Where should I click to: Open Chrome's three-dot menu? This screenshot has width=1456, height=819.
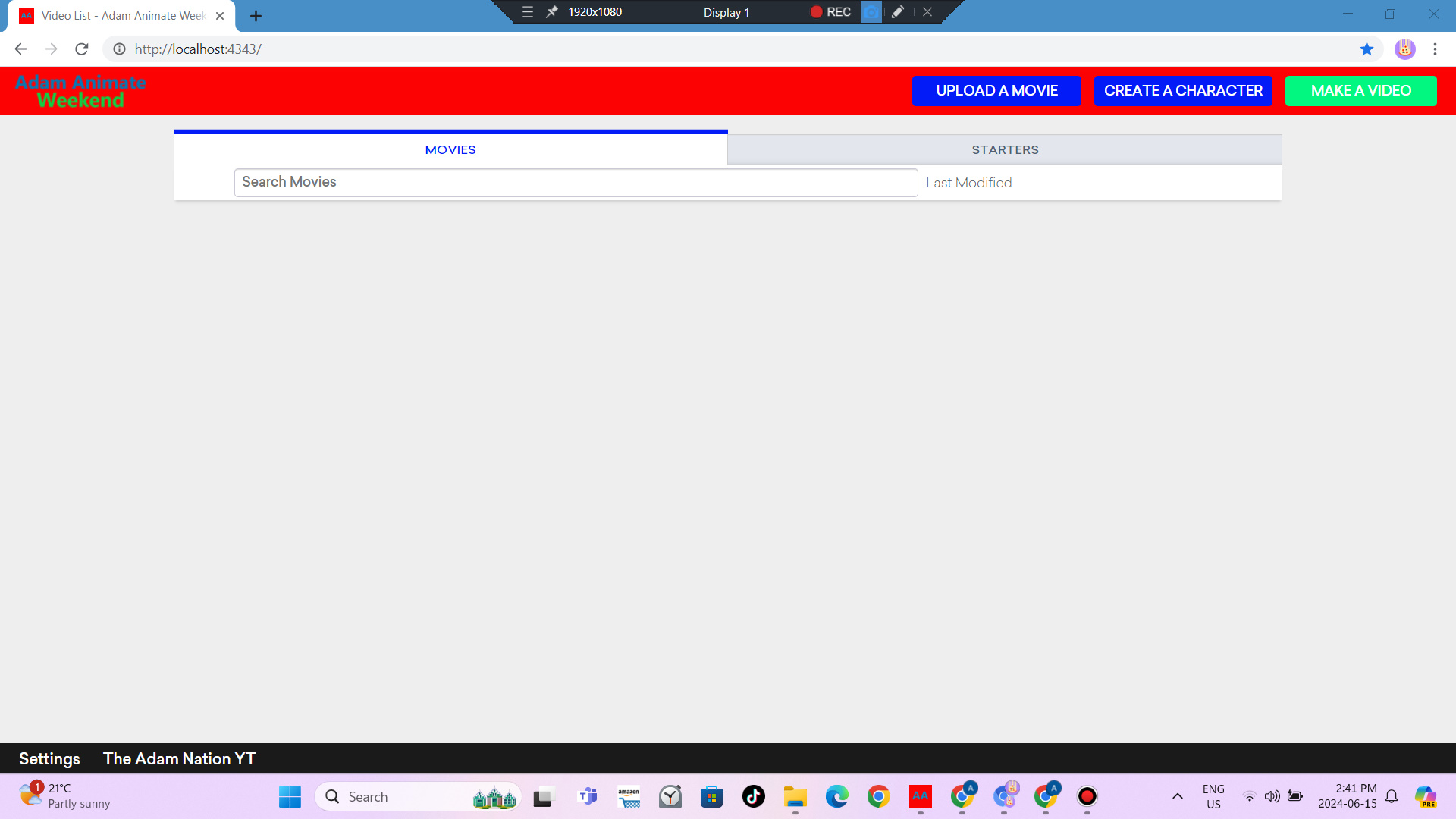click(x=1435, y=49)
